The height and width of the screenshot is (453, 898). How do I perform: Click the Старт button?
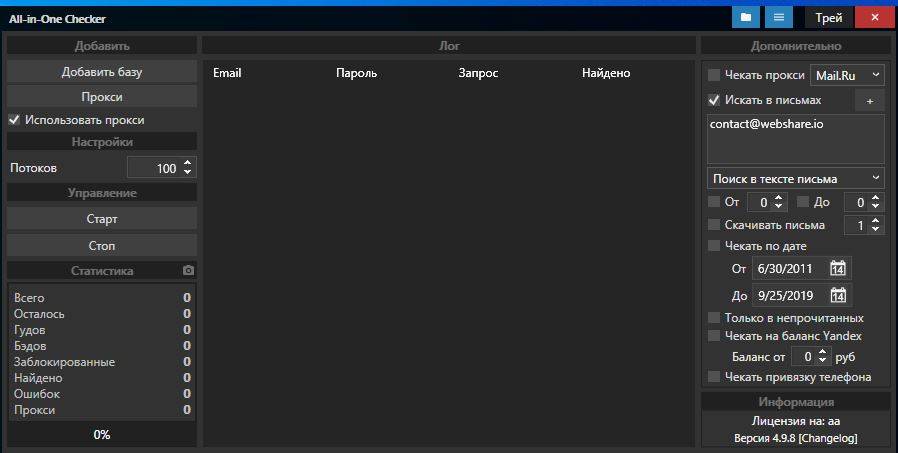(102, 219)
